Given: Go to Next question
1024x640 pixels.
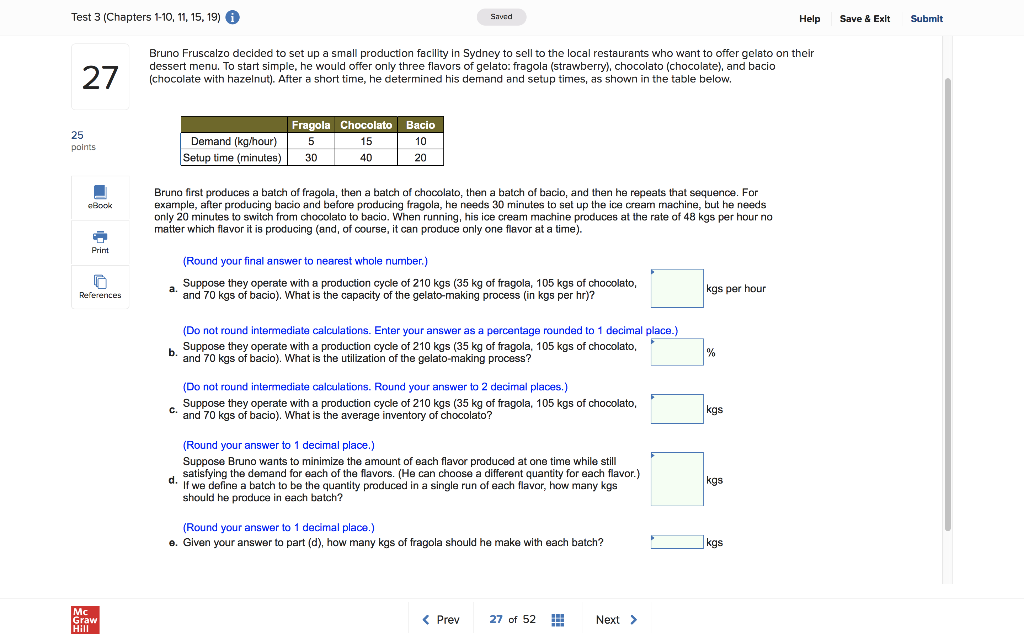Looking at the screenshot, I should coord(616,620).
